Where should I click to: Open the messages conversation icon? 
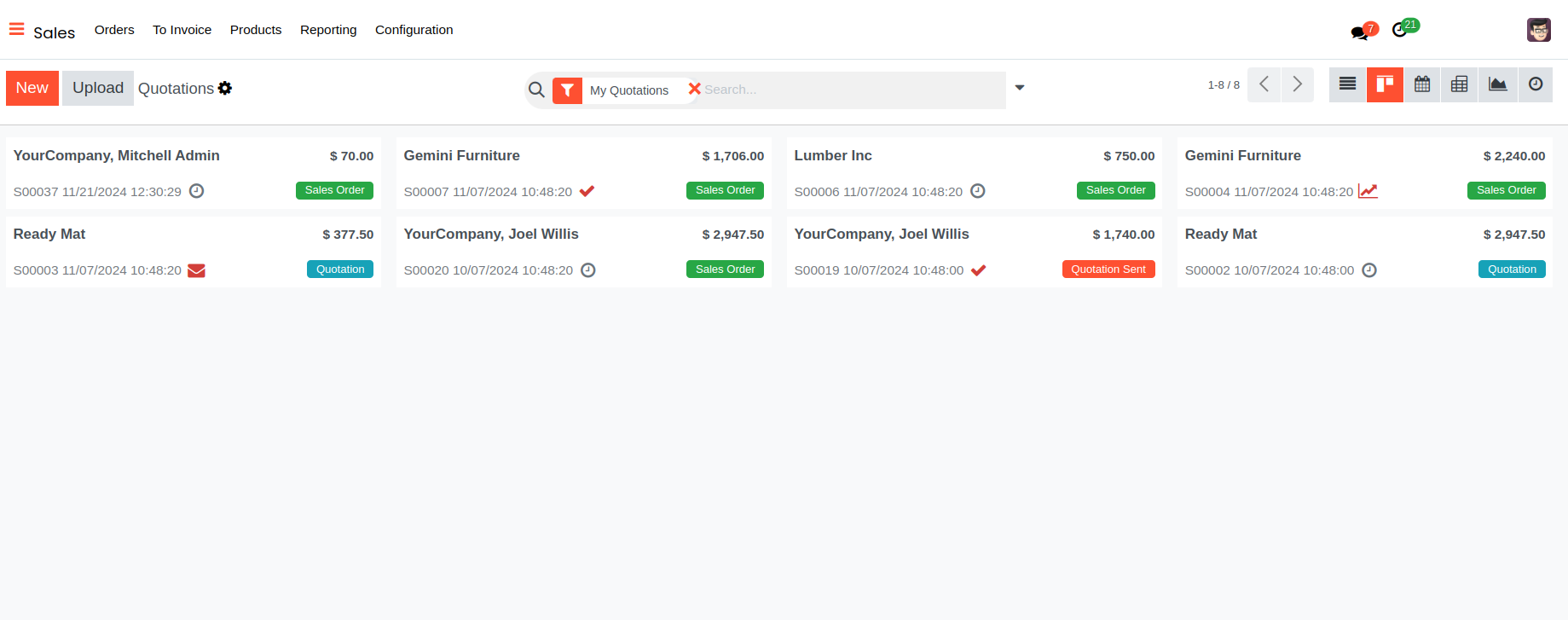coord(1359,32)
